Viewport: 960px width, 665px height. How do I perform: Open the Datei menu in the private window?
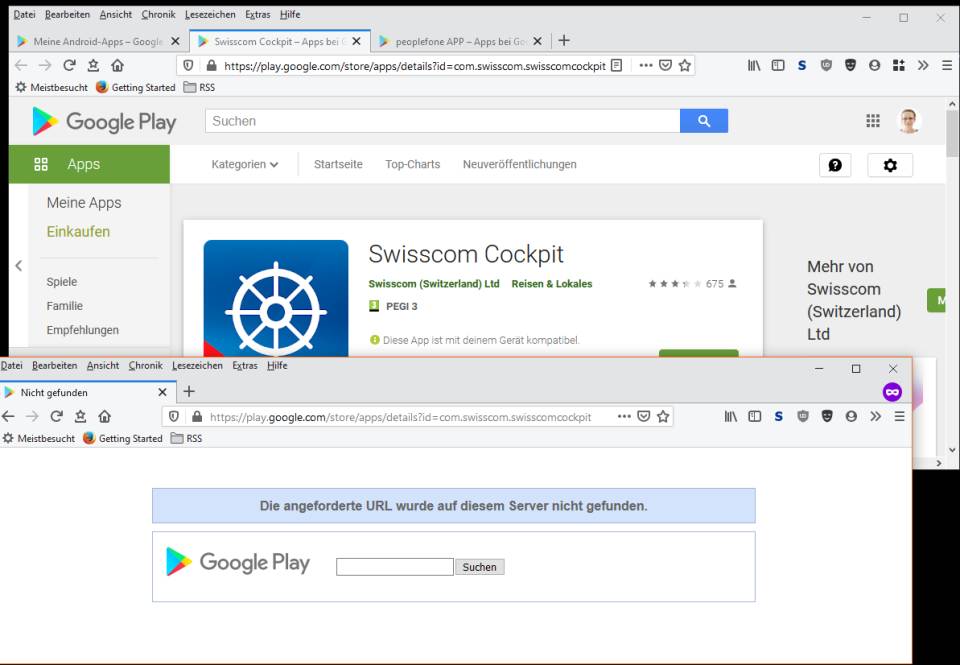coord(12,366)
